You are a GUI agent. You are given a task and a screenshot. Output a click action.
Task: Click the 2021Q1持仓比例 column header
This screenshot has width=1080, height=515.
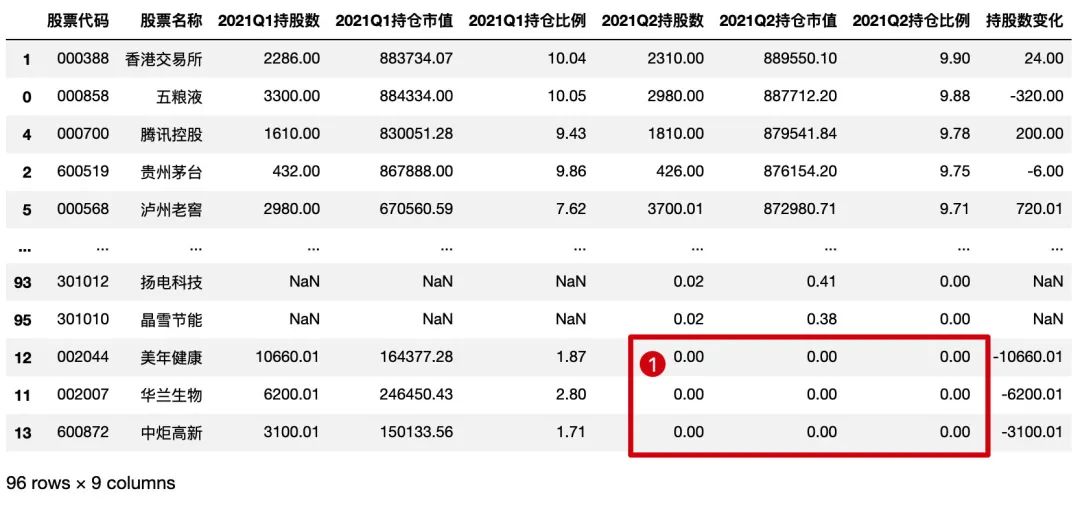[528, 21]
